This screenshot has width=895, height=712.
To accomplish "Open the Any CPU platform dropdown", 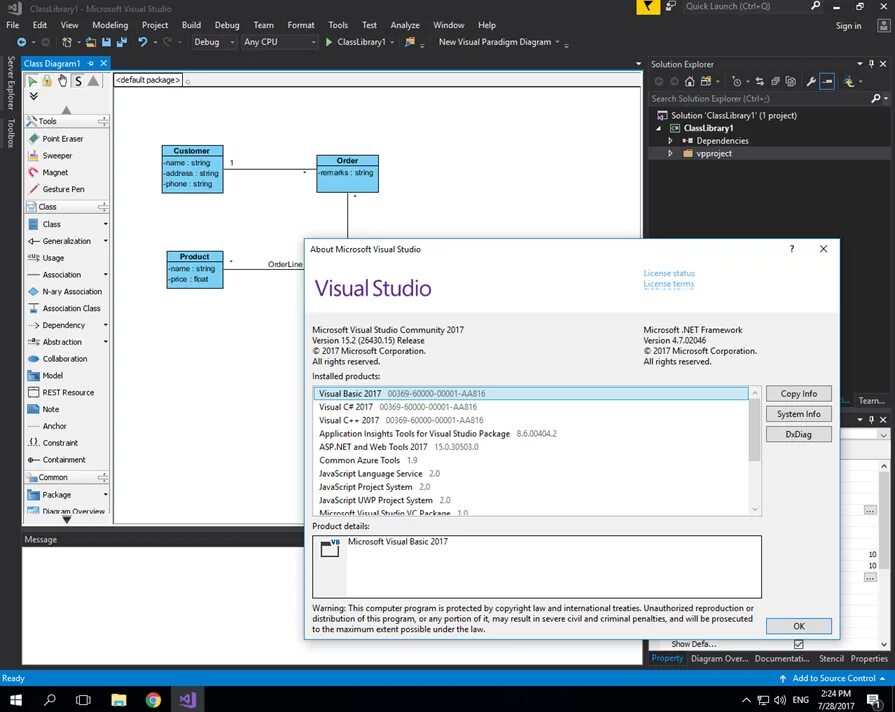I will (280, 42).
